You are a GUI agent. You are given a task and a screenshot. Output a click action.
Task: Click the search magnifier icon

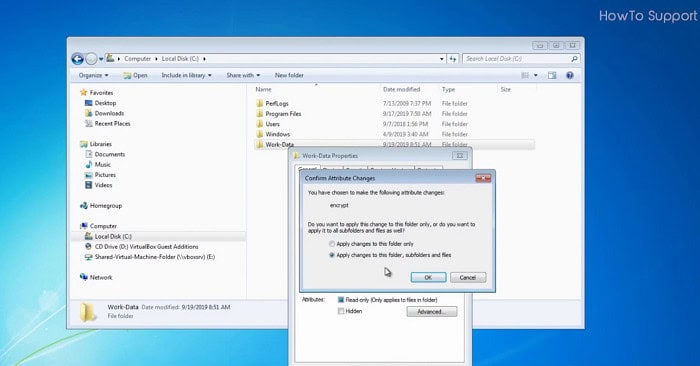pos(575,58)
